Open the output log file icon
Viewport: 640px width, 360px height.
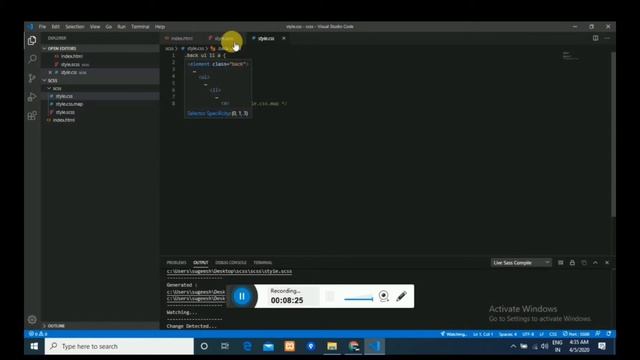tap(584, 262)
